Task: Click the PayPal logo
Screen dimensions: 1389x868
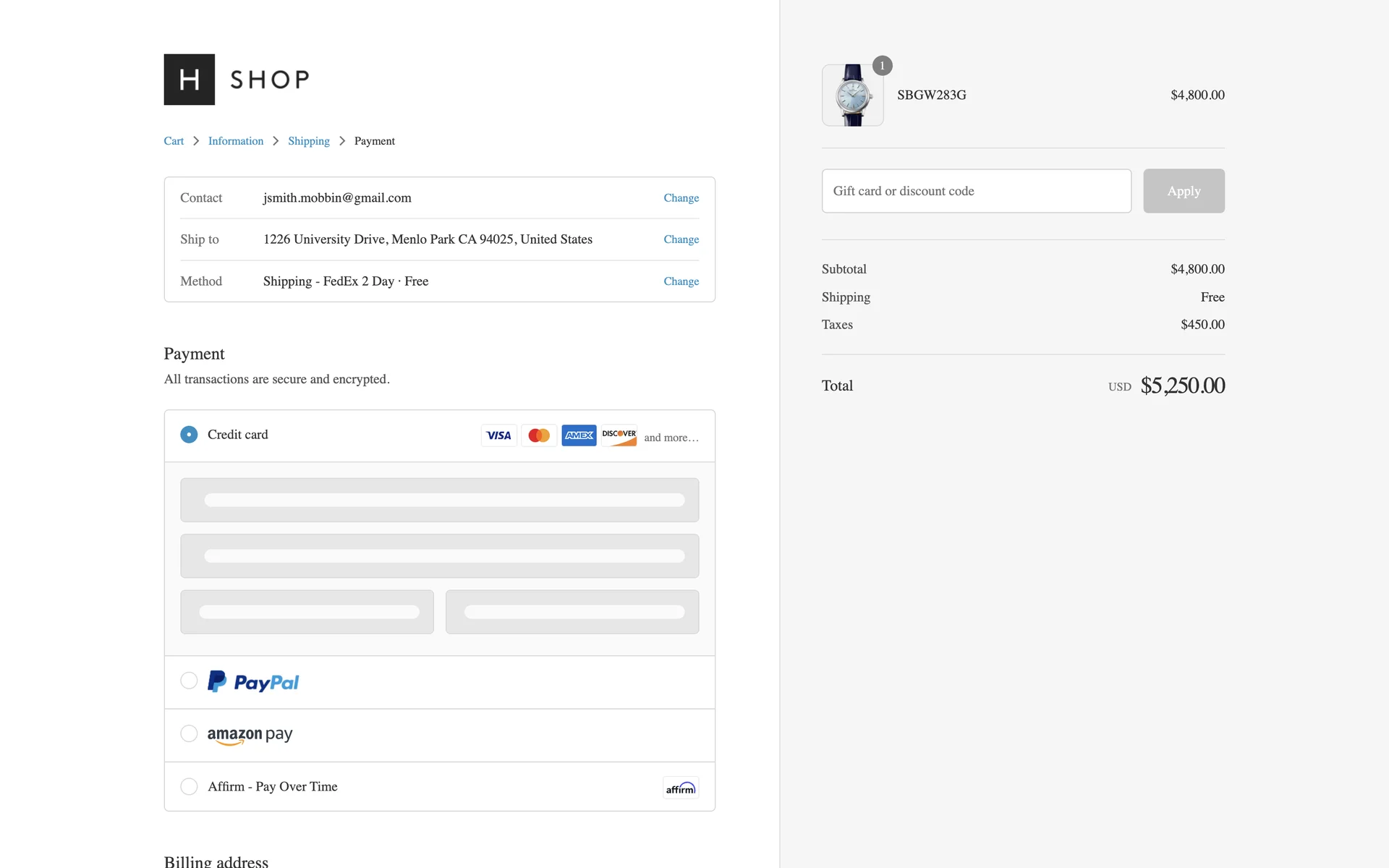Action: tap(253, 681)
